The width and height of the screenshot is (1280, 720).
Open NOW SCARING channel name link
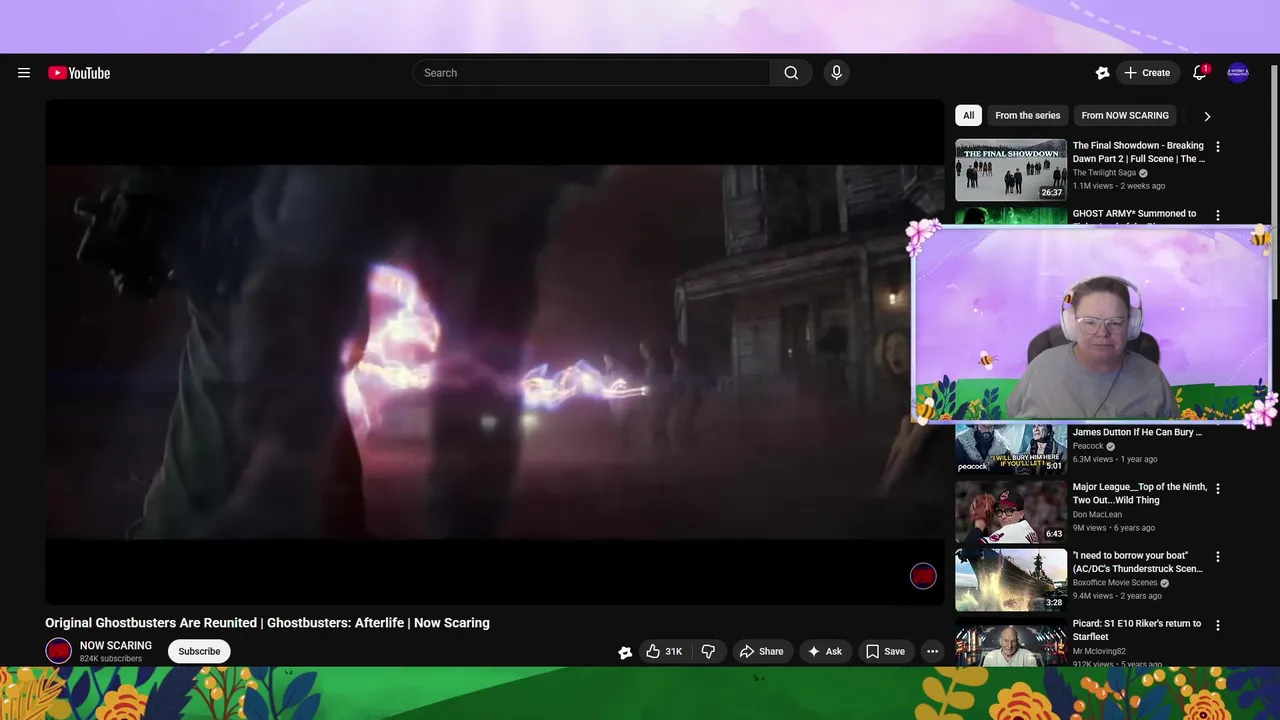pyautogui.click(x=116, y=646)
